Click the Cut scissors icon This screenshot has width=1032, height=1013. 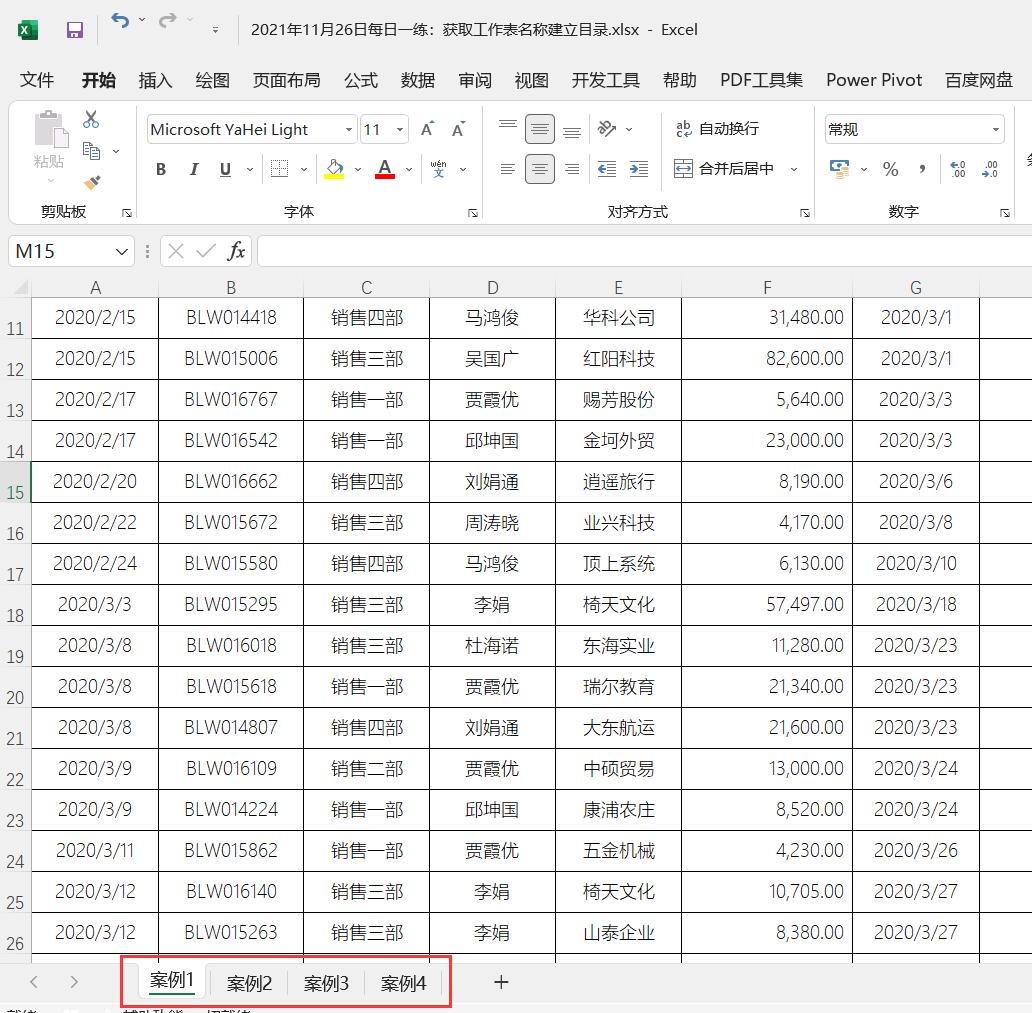pos(91,119)
